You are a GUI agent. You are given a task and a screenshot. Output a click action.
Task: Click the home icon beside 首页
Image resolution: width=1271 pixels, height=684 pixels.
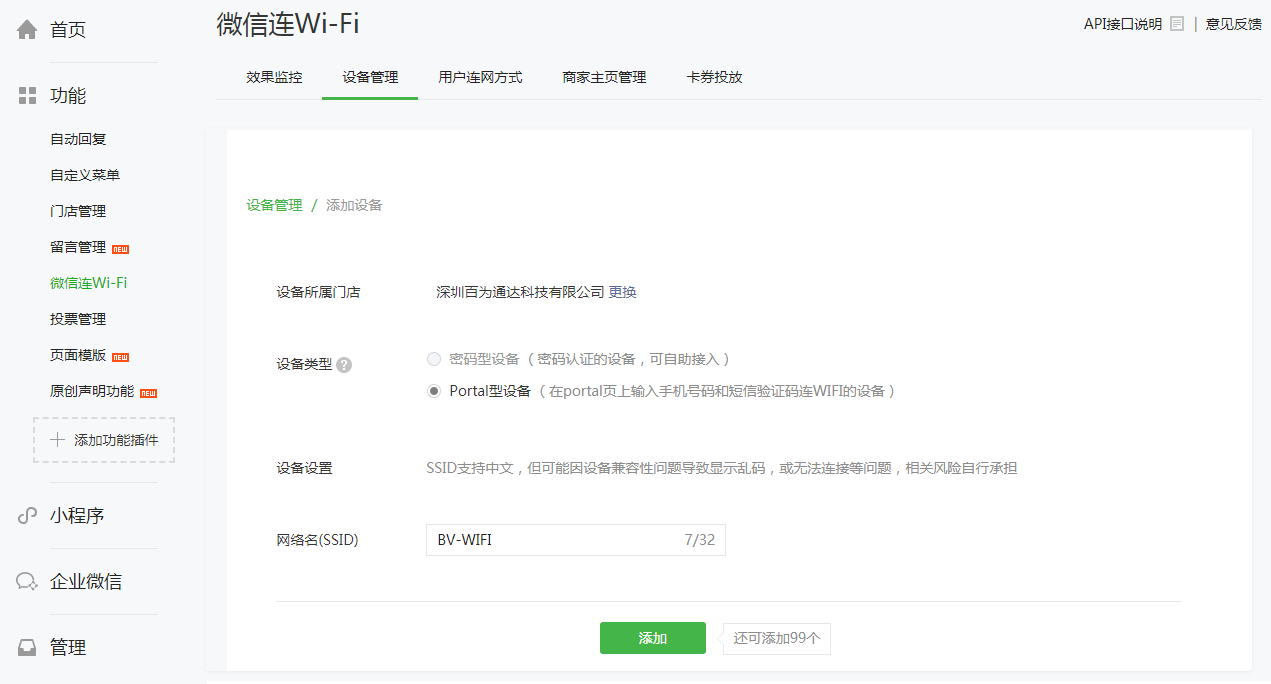click(x=28, y=29)
